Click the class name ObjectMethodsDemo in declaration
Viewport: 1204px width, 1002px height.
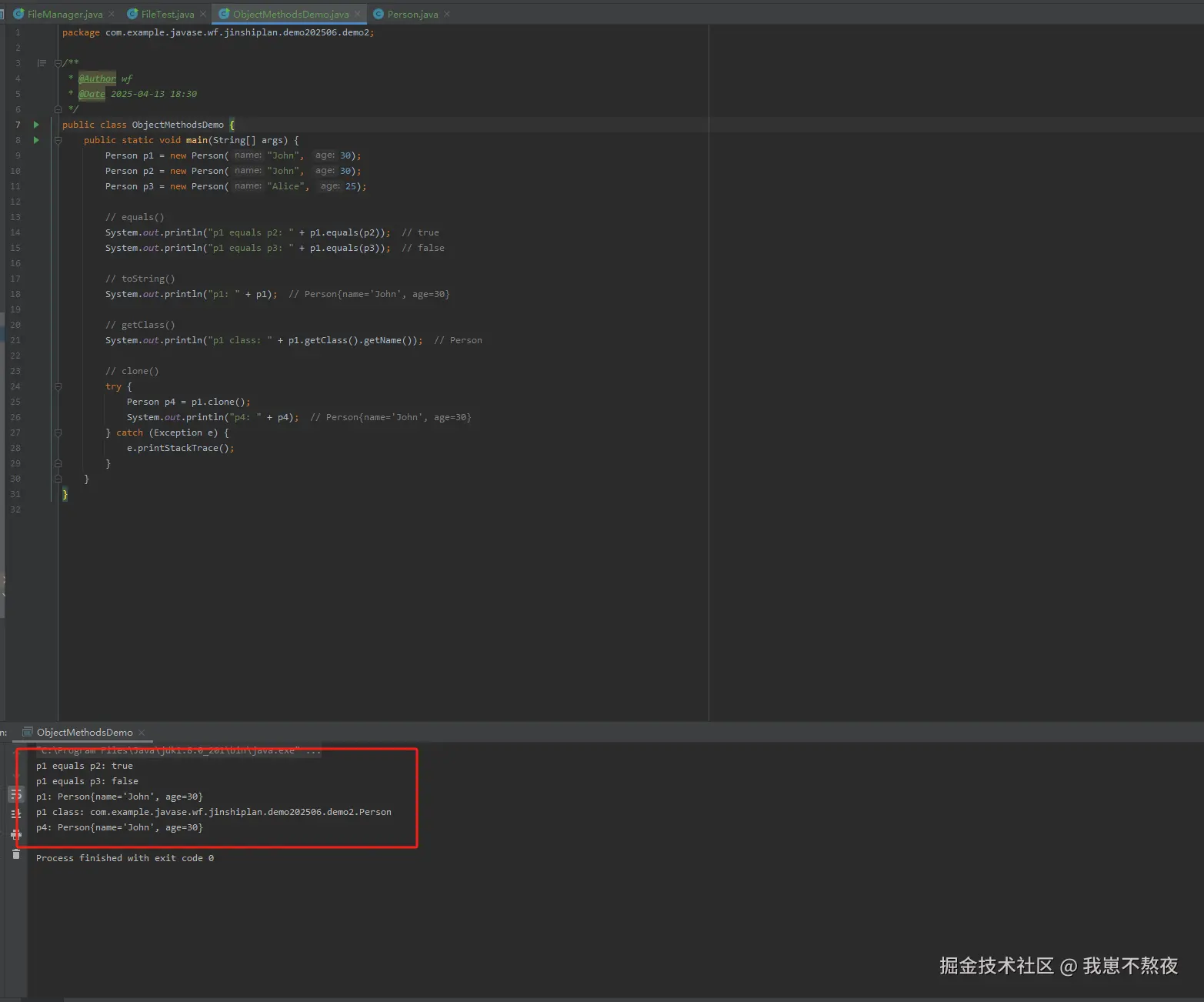tap(178, 125)
